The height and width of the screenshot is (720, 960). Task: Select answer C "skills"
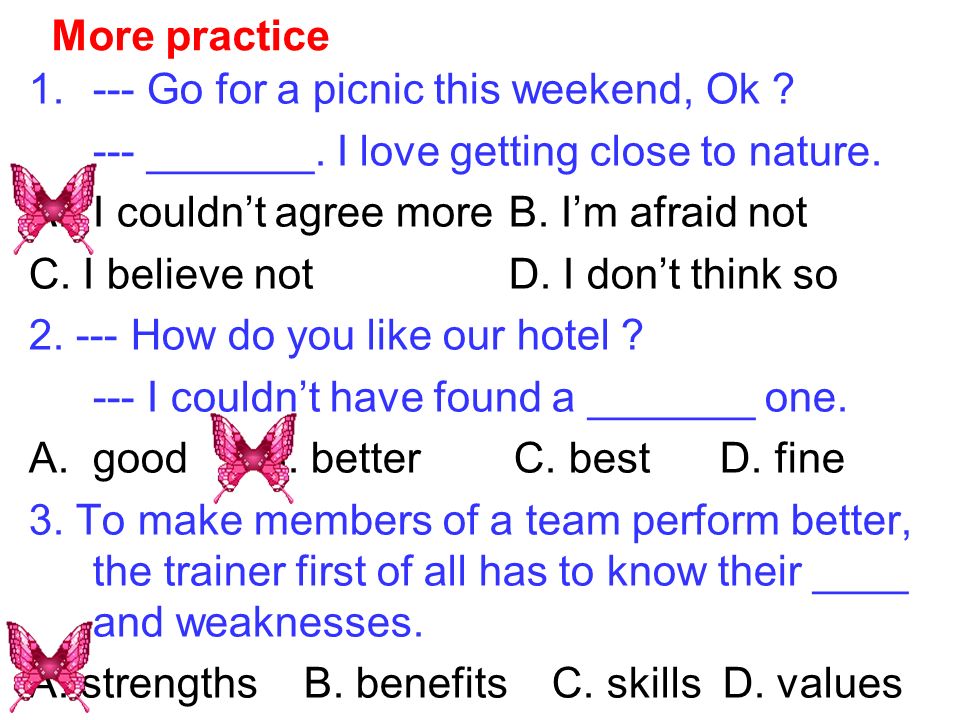pyautogui.click(x=626, y=683)
